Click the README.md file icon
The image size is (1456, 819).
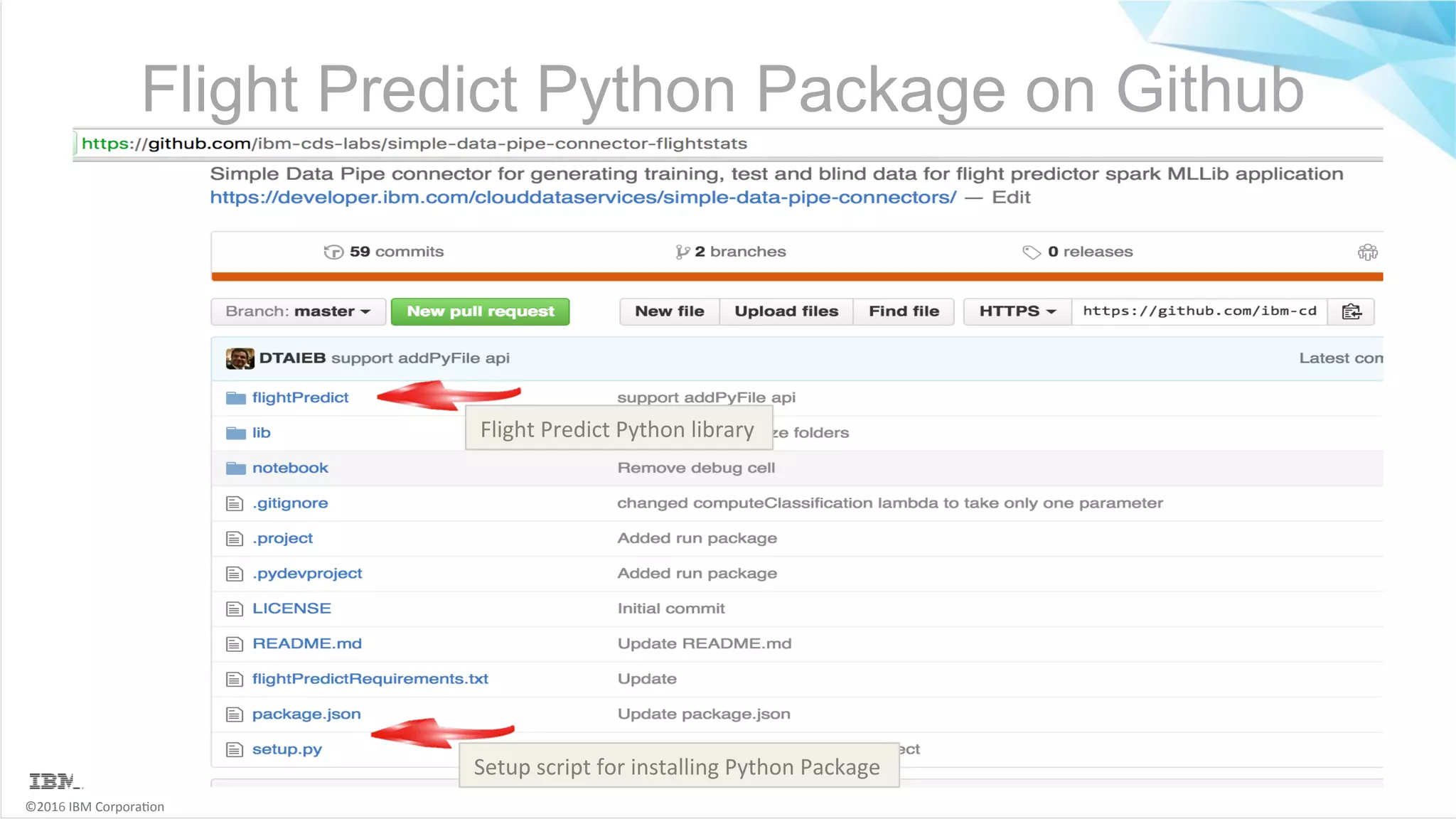235,644
